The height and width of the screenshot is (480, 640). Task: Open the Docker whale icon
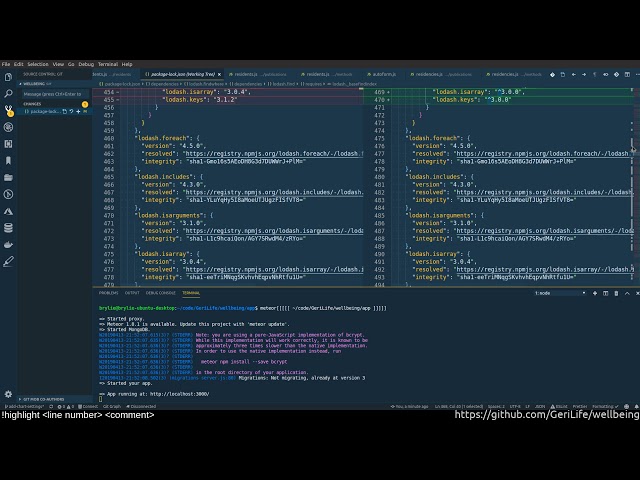[x=8, y=244]
